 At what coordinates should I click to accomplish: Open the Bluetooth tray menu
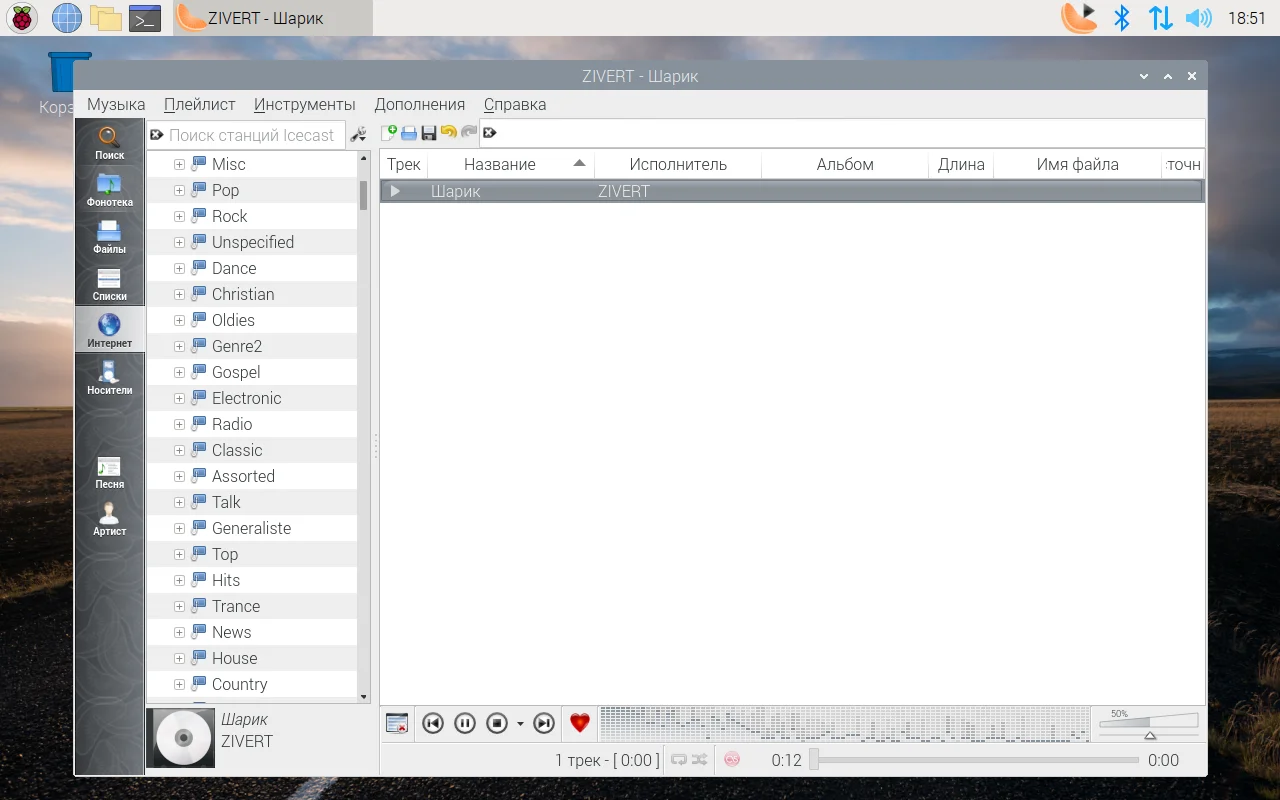tap(1122, 18)
